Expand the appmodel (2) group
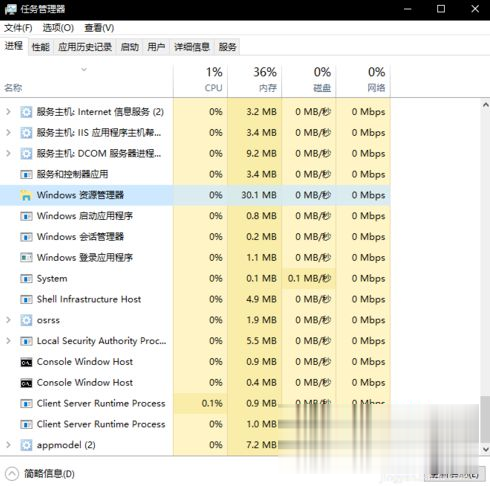The width and height of the screenshot is (490, 486). click(8, 445)
